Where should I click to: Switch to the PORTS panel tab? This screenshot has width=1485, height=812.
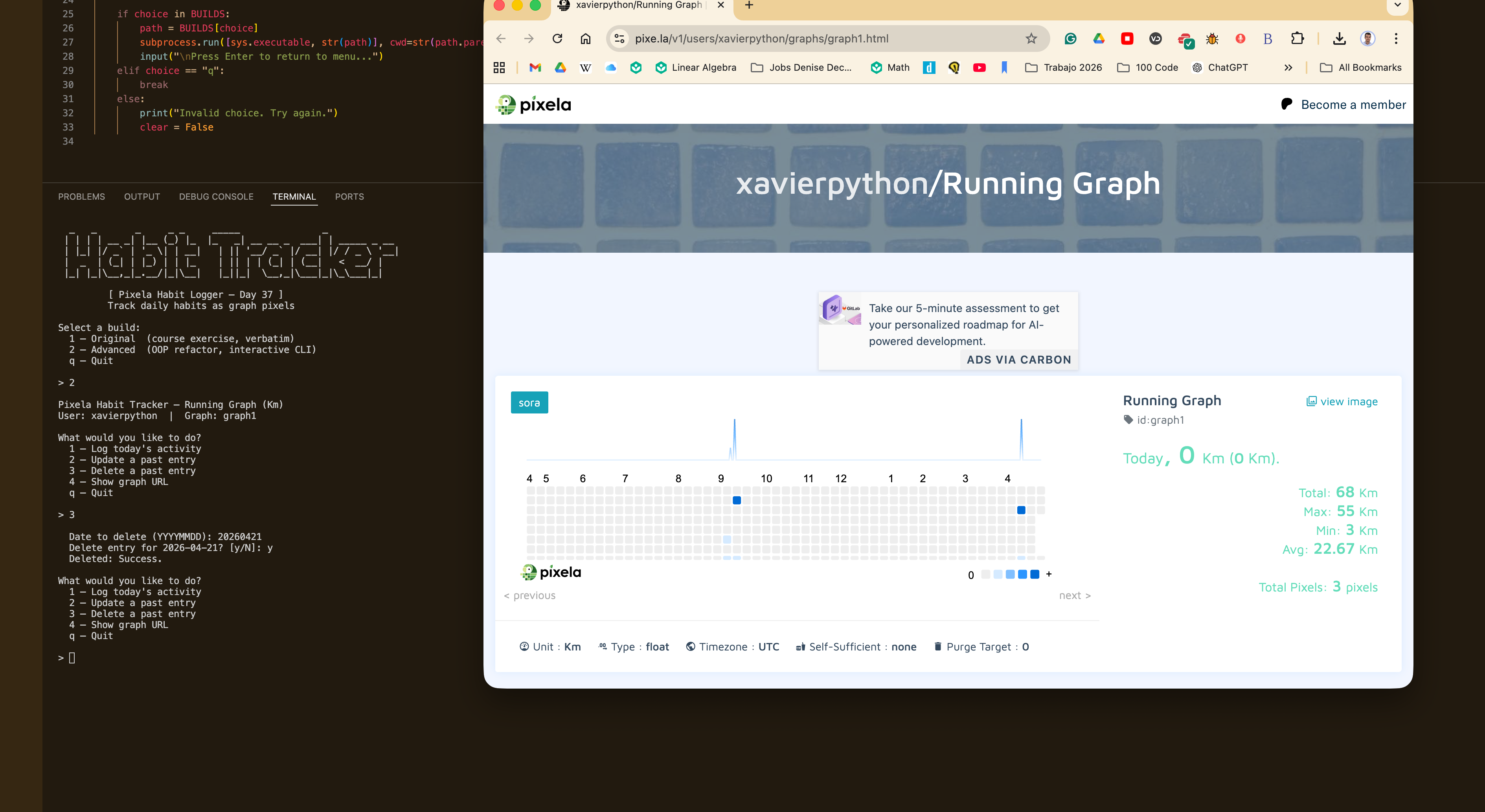[349, 197]
